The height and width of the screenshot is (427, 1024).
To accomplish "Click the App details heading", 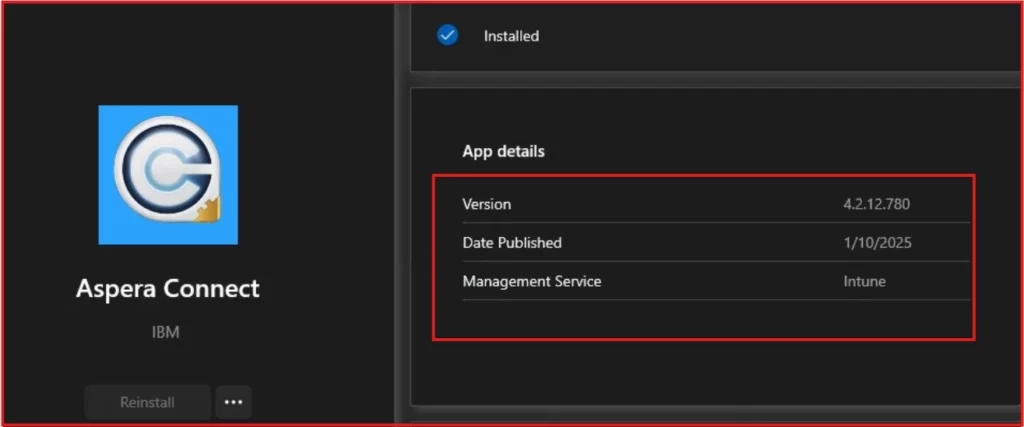I will 504,151.
